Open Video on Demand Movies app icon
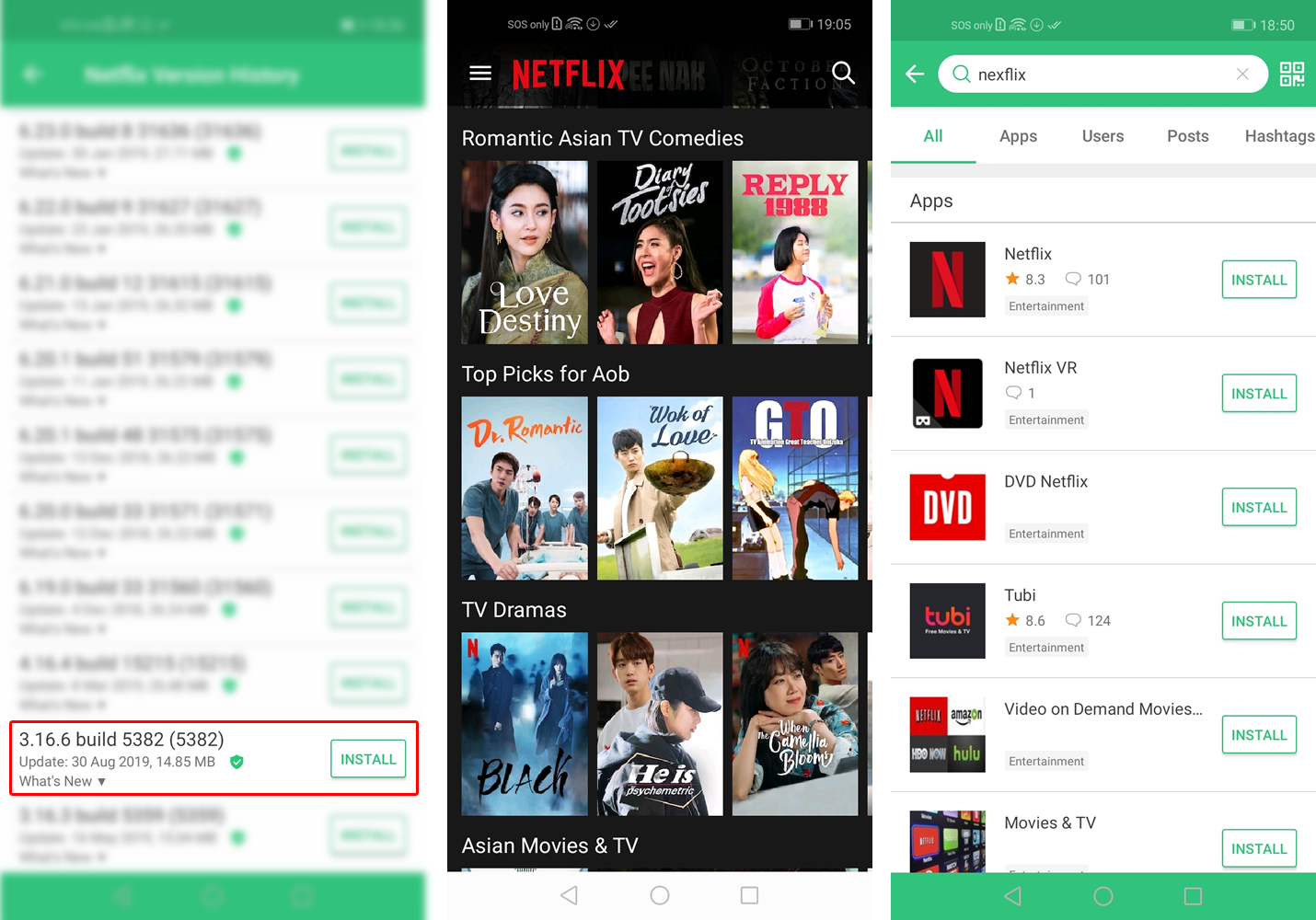1316x920 pixels. [x=947, y=735]
